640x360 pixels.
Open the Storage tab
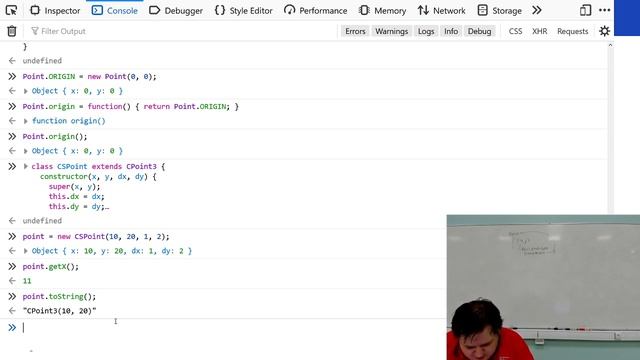point(499,11)
